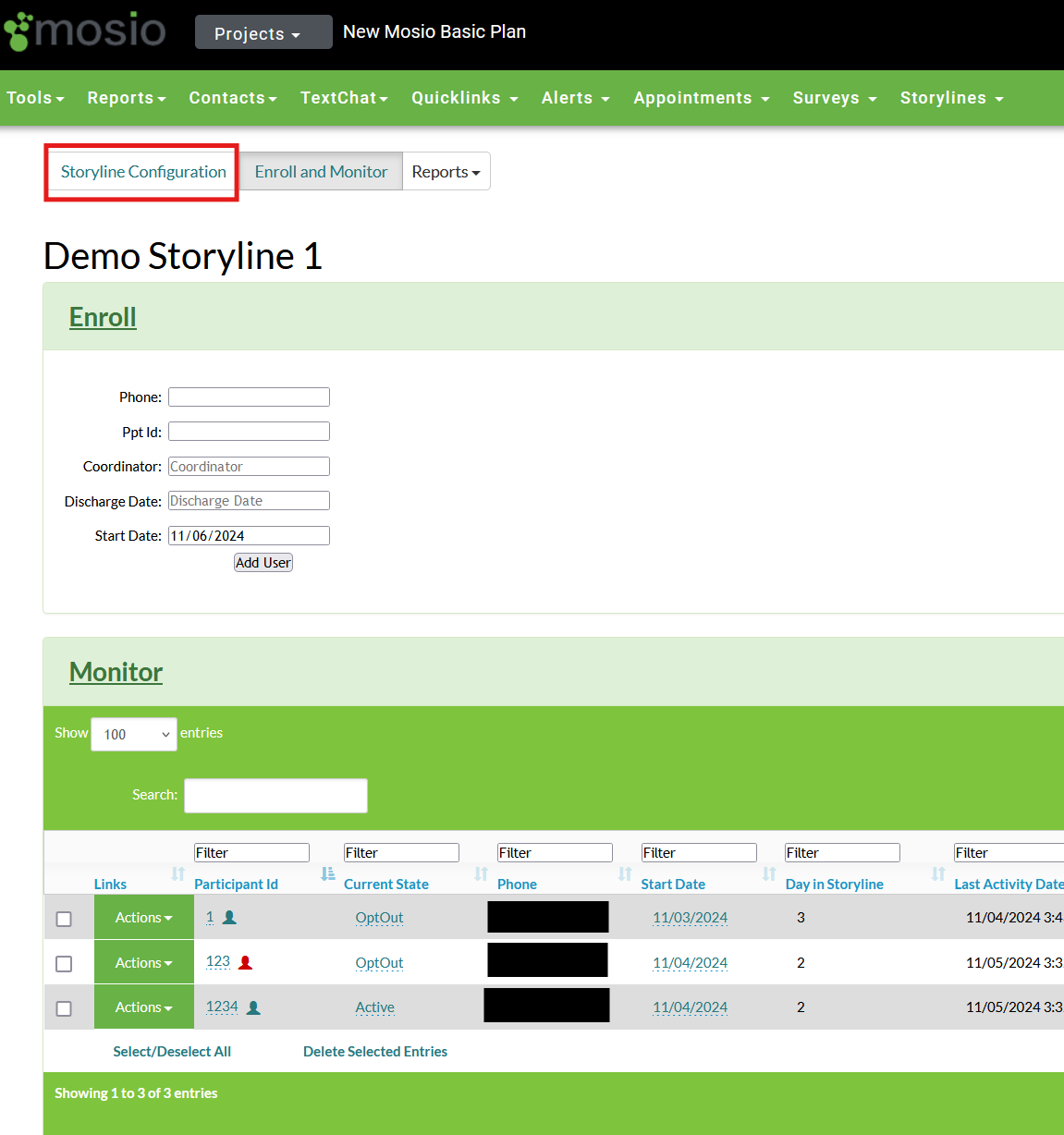Viewport: 1064px width, 1135px height.
Task: Check the box for participant 1234 row
Action: point(64,1008)
